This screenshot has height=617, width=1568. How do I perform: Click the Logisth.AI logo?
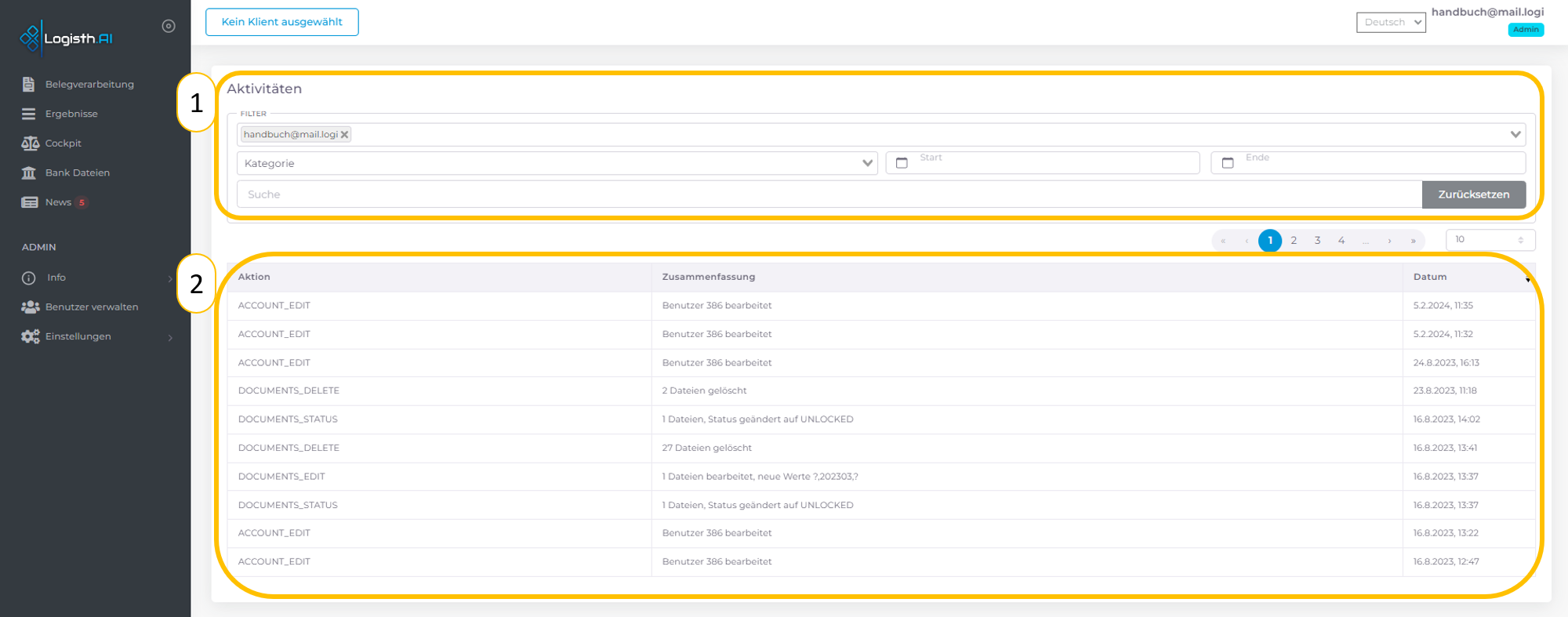tap(67, 38)
